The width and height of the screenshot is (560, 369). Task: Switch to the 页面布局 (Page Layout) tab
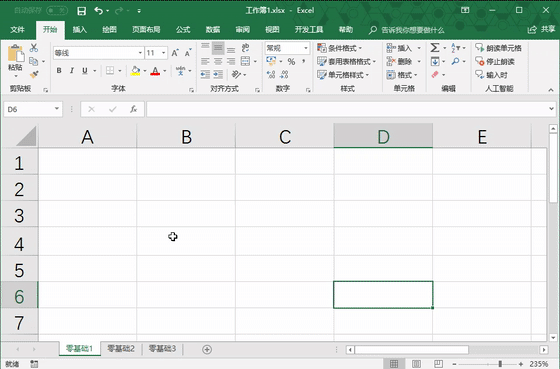(146, 30)
